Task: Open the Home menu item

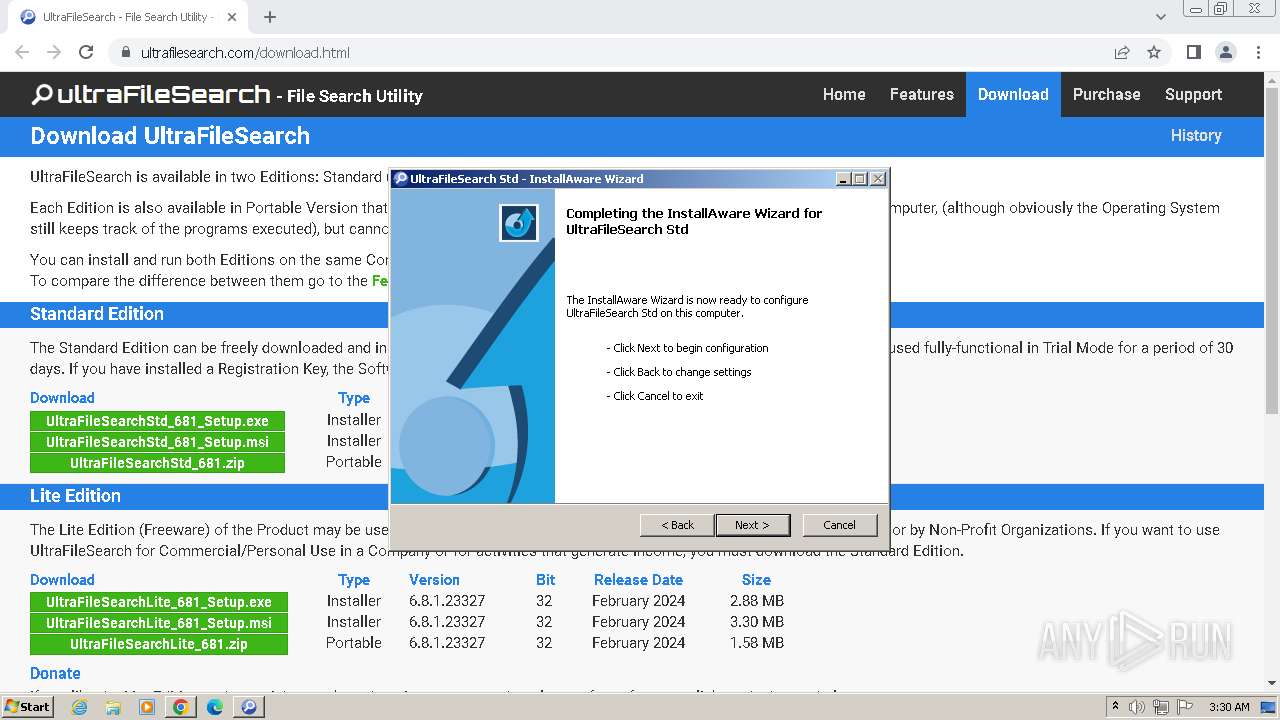Action: [x=844, y=94]
